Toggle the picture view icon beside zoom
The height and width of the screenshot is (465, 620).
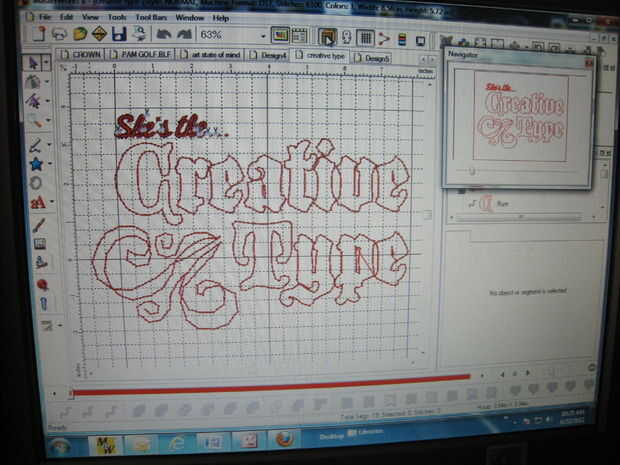[x=280, y=36]
